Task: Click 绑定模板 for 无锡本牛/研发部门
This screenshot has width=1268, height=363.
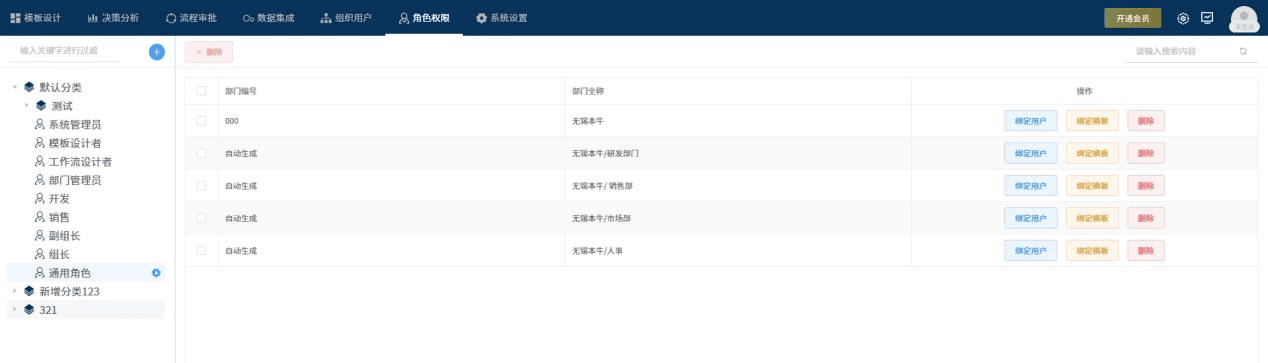Action: (1092, 153)
